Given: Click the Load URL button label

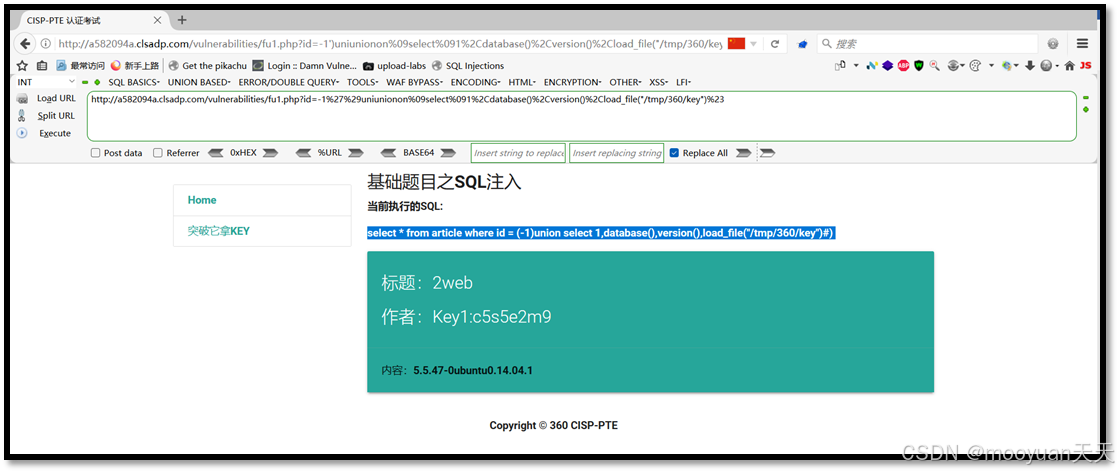Looking at the screenshot, I should point(56,98).
